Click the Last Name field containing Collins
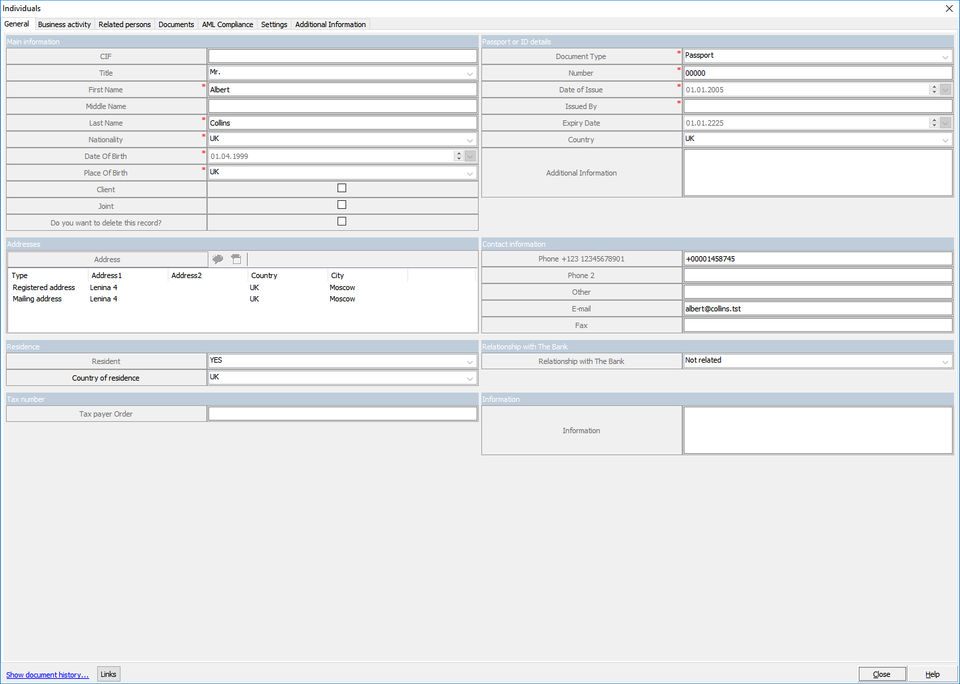 click(342, 123)
